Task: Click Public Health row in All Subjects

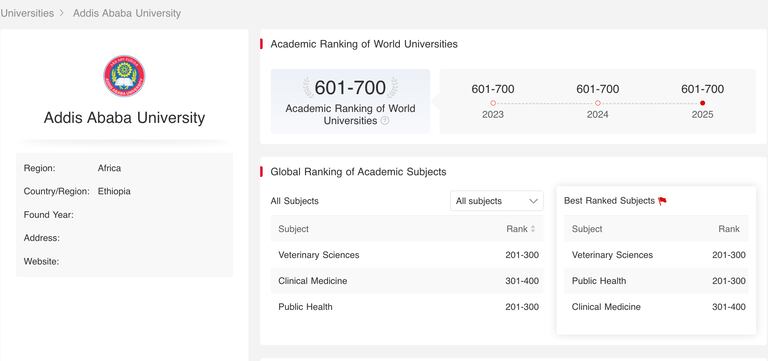Action: (x=407, y=307)
